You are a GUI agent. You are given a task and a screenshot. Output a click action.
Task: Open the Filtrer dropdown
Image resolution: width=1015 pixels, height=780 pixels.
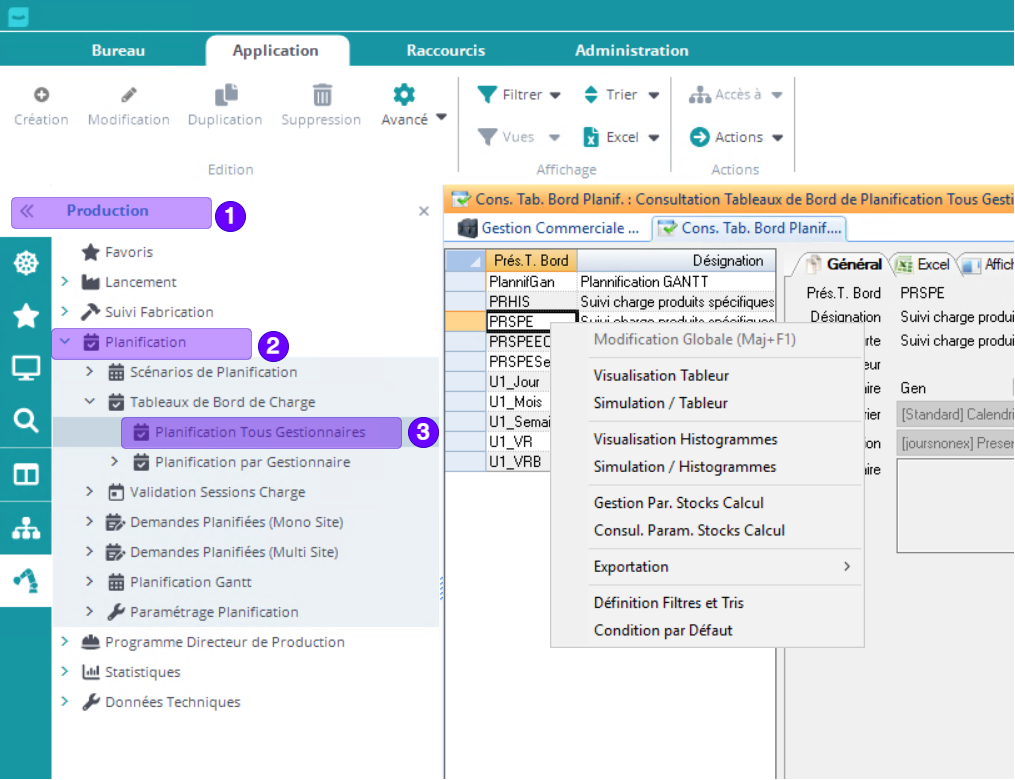point(520,95)
